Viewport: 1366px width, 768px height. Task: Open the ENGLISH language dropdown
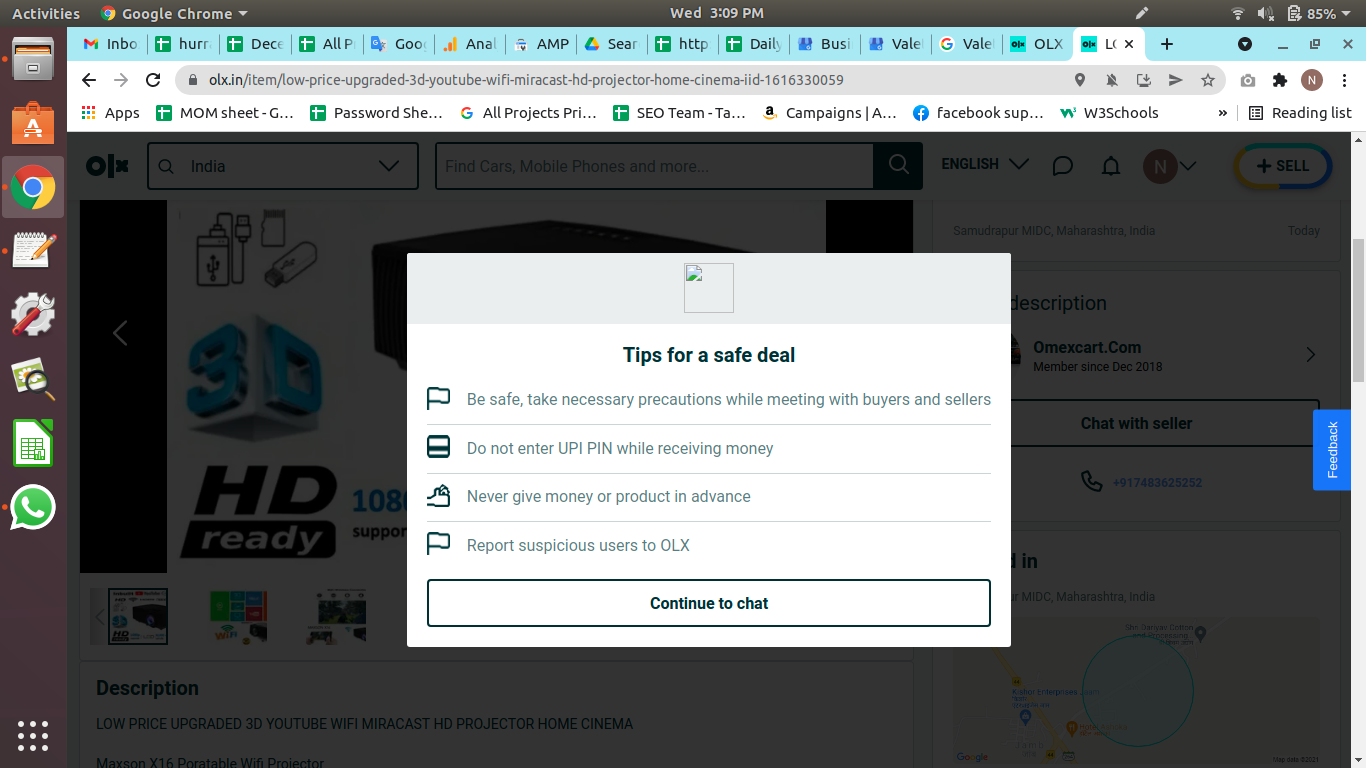click(984, 164)
